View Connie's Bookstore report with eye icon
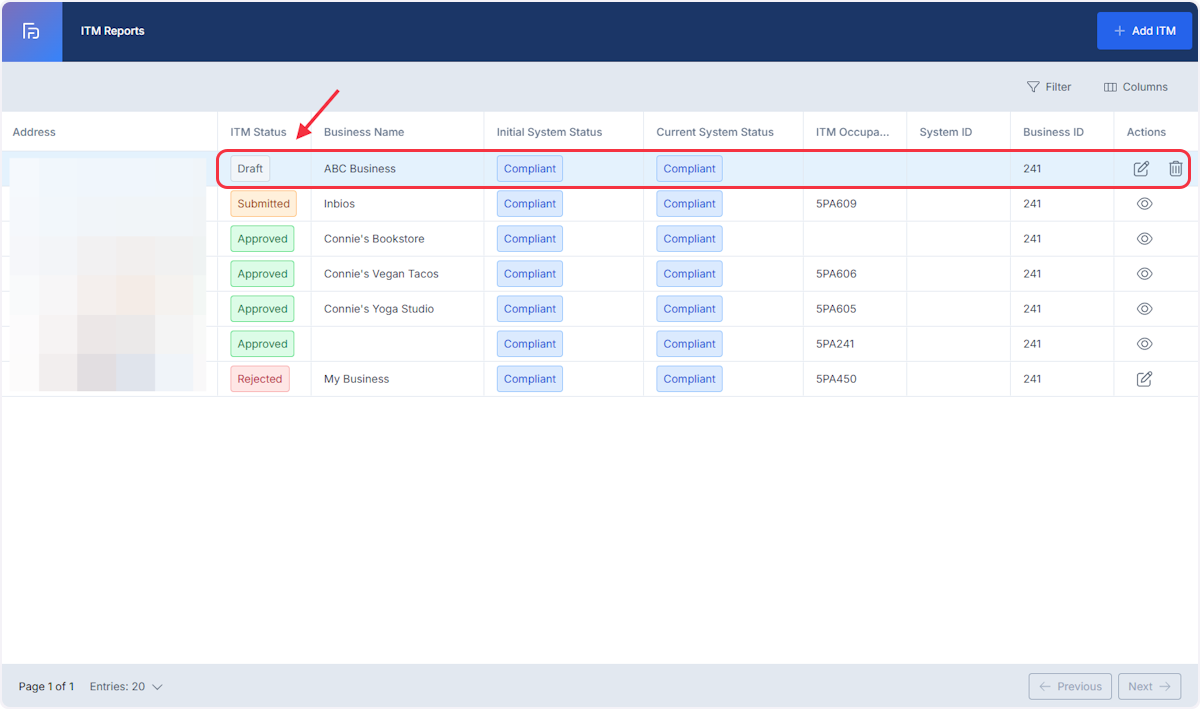The width and height of the screenshot is (1200, 709). click(x=1145, y=239)
